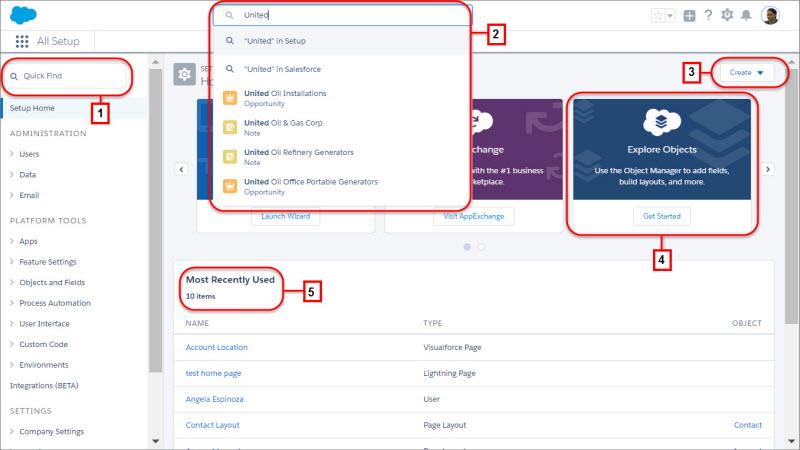Select the first carousel page dot
800x450 pixels.
[467, 247]
